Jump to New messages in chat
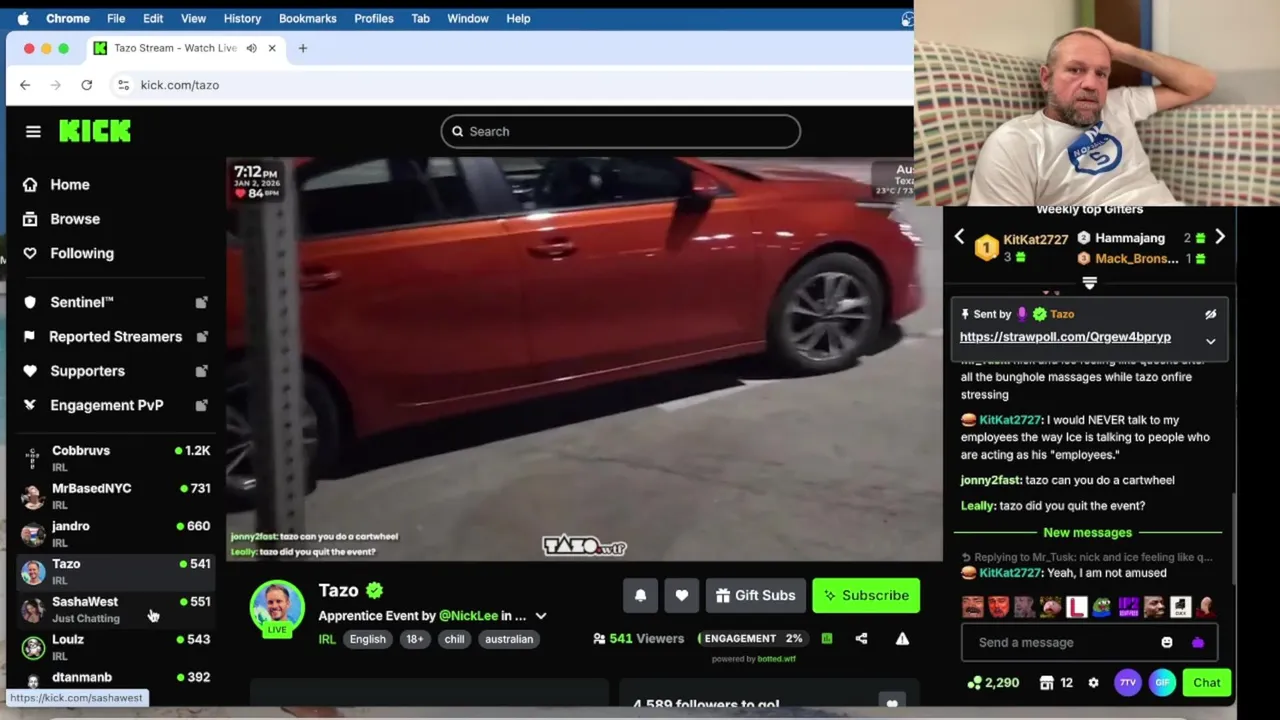1280x720 pixels. click(1088, 533)
